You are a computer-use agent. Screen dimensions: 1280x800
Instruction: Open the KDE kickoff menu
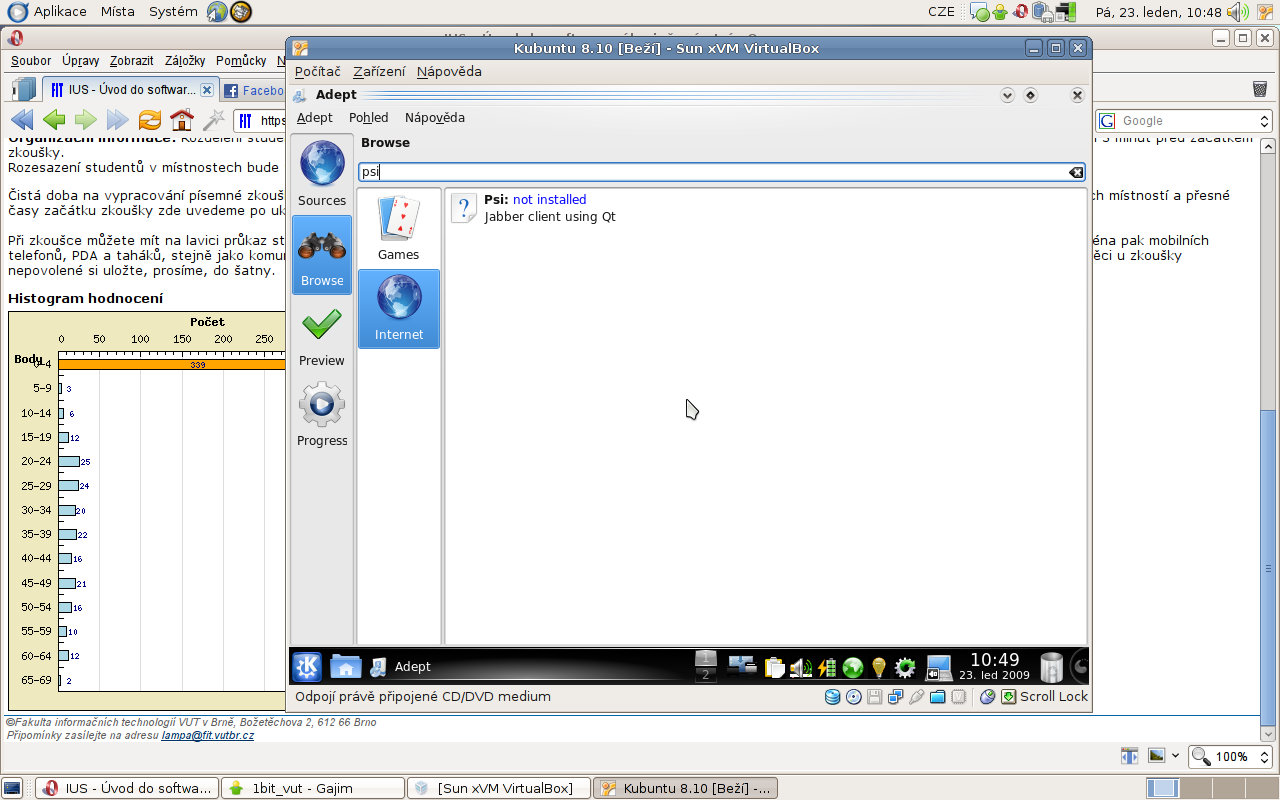307,666
